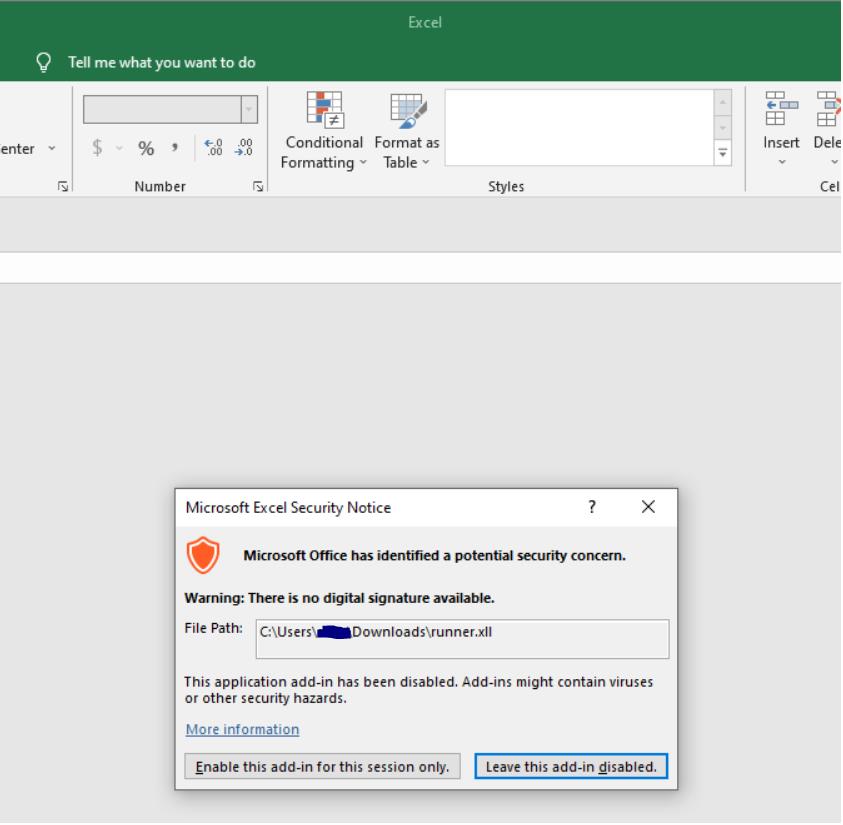Apply Percent Style number format

click(146, 148)
